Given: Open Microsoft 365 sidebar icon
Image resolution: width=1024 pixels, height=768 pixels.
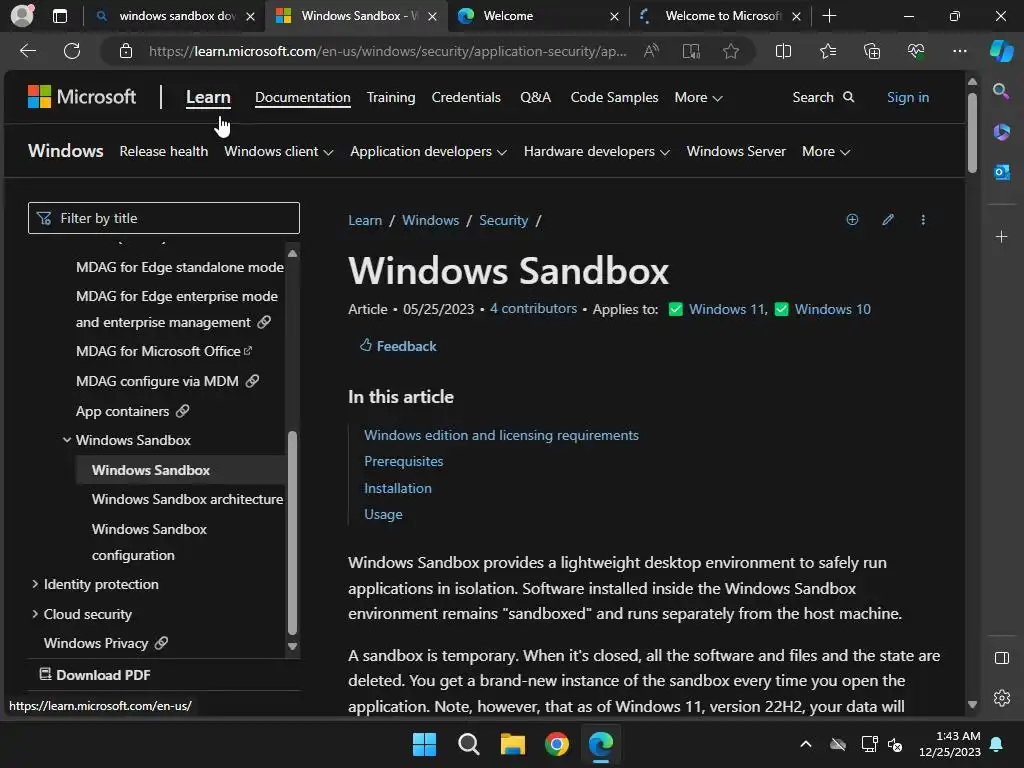Looking at the screenshot, I should [x=1001, y=132].
